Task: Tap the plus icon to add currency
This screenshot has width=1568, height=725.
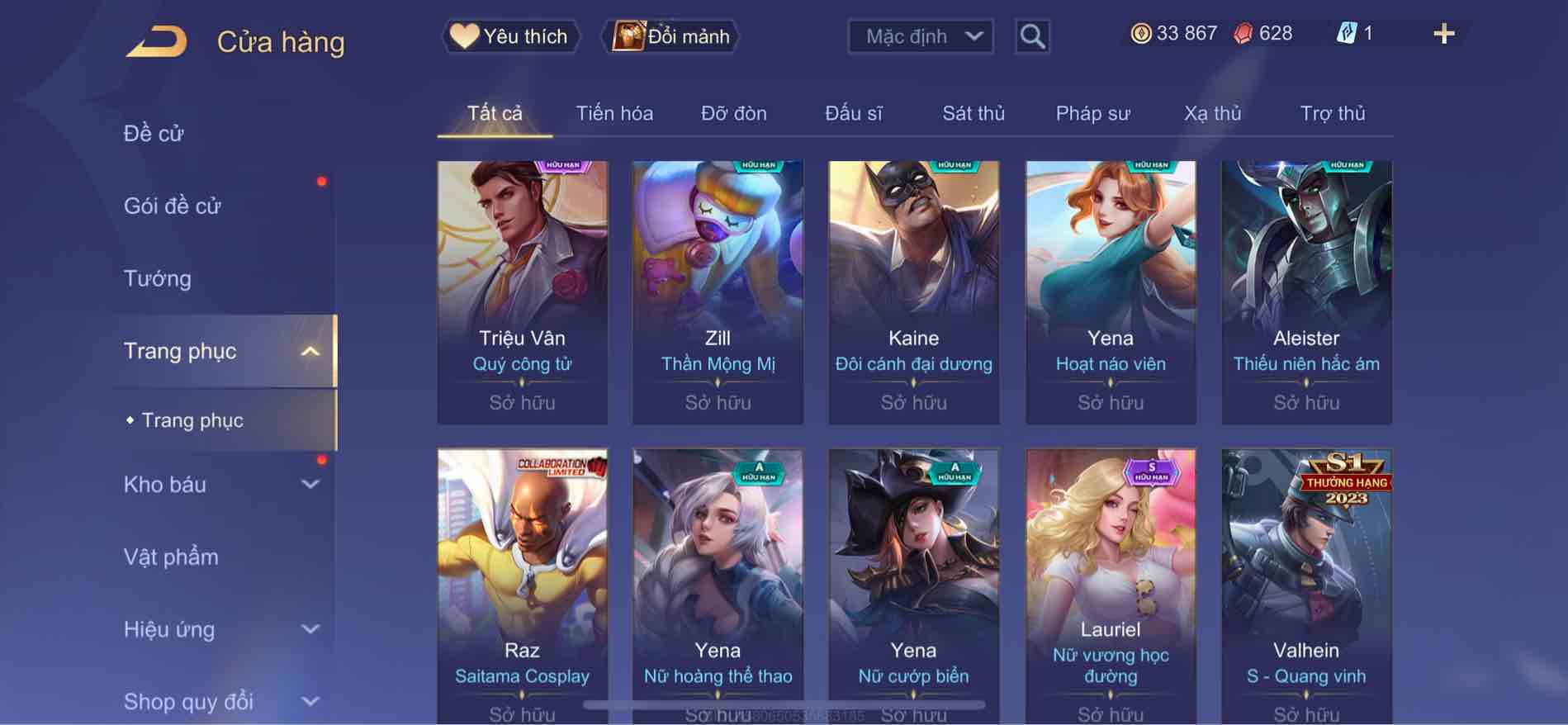Action: coord(1443,34)
